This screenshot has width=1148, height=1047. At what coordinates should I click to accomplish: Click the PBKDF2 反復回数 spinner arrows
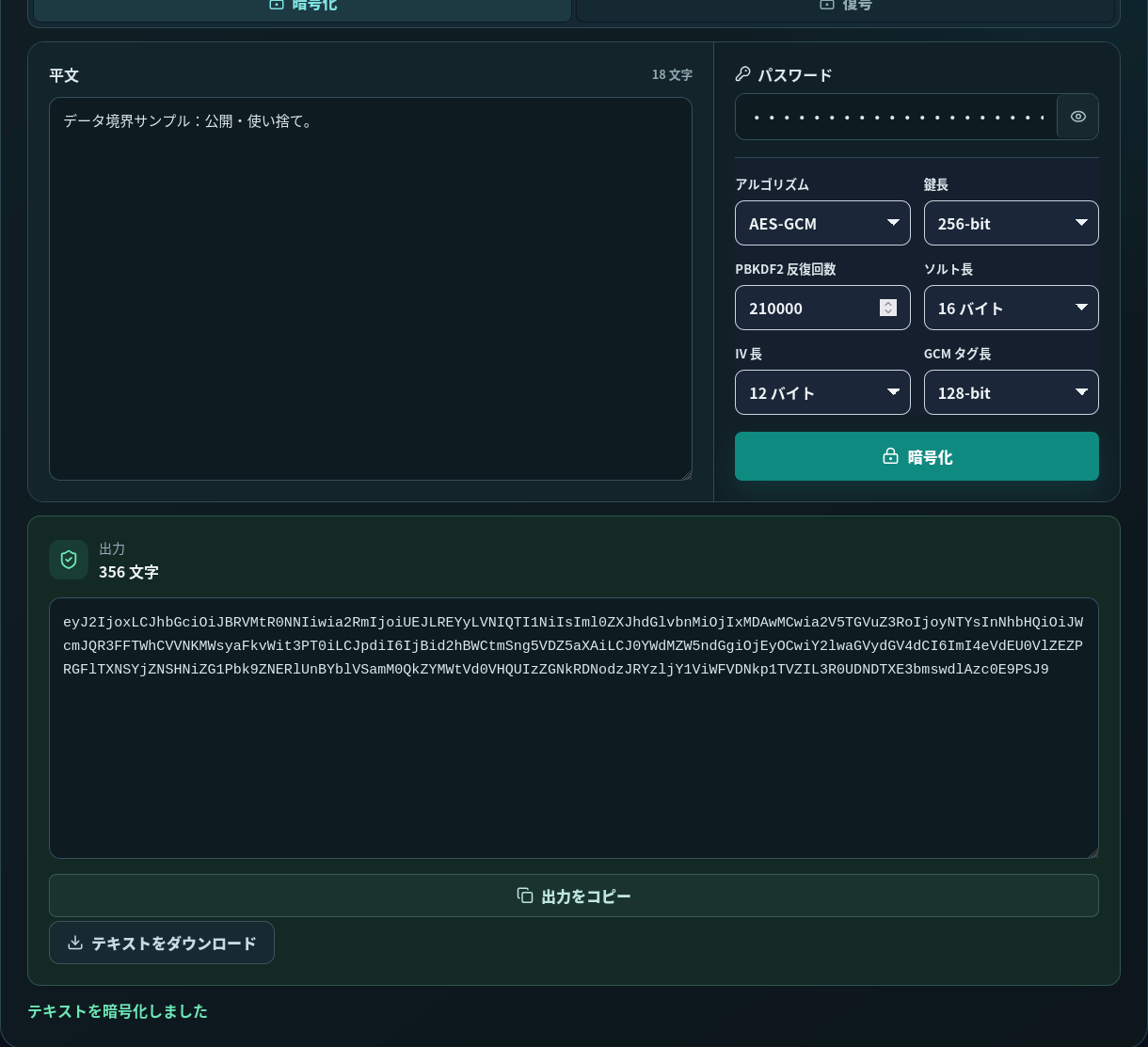point(888,308)
